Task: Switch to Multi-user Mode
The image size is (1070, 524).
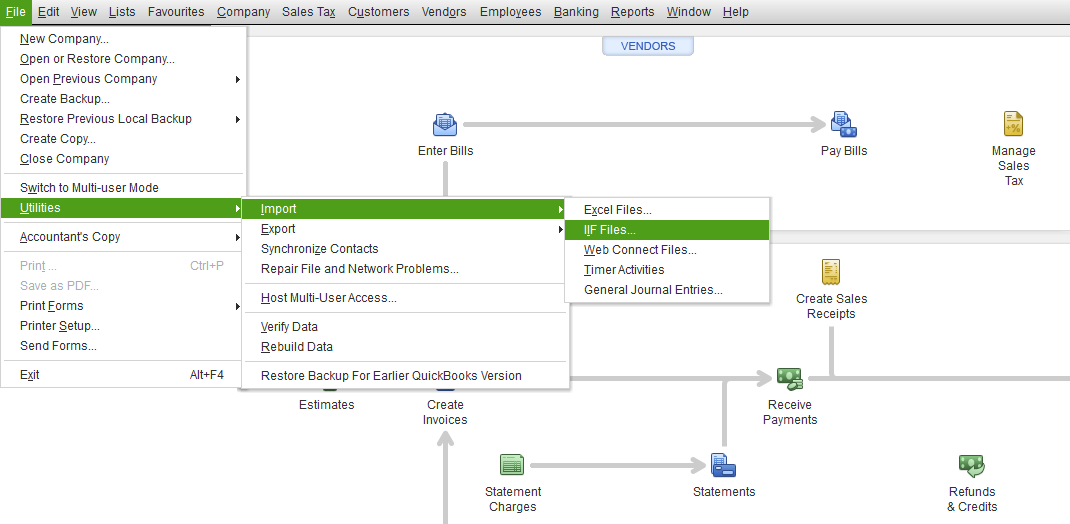Action: pos(123,188)
